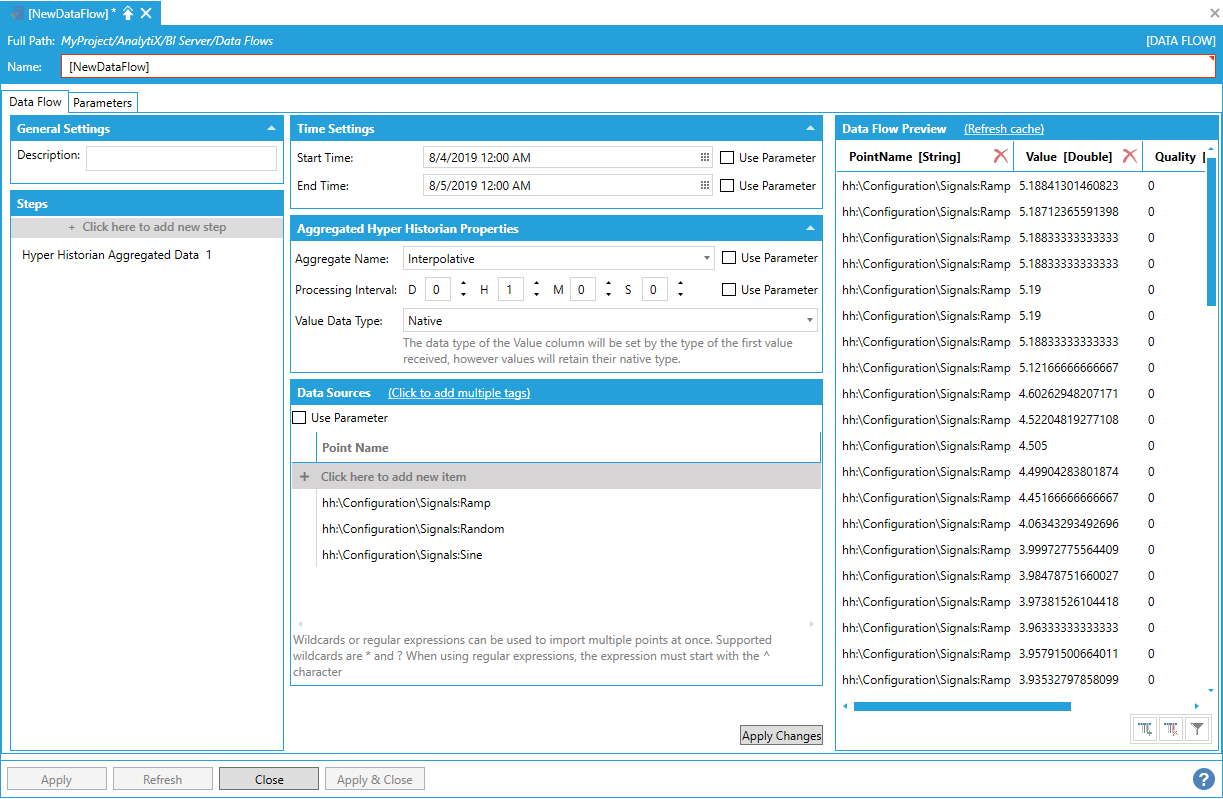This screenshot has height=799, width=1223.
Task: Click the filter funnel icon
Action: pos(1196,730)
